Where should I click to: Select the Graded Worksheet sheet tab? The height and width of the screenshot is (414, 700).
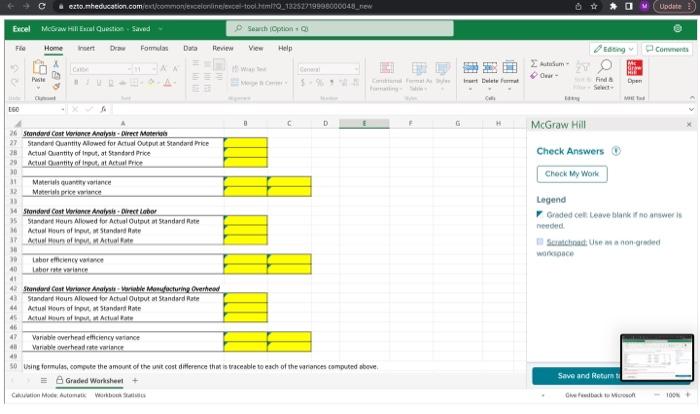(89, 381)
